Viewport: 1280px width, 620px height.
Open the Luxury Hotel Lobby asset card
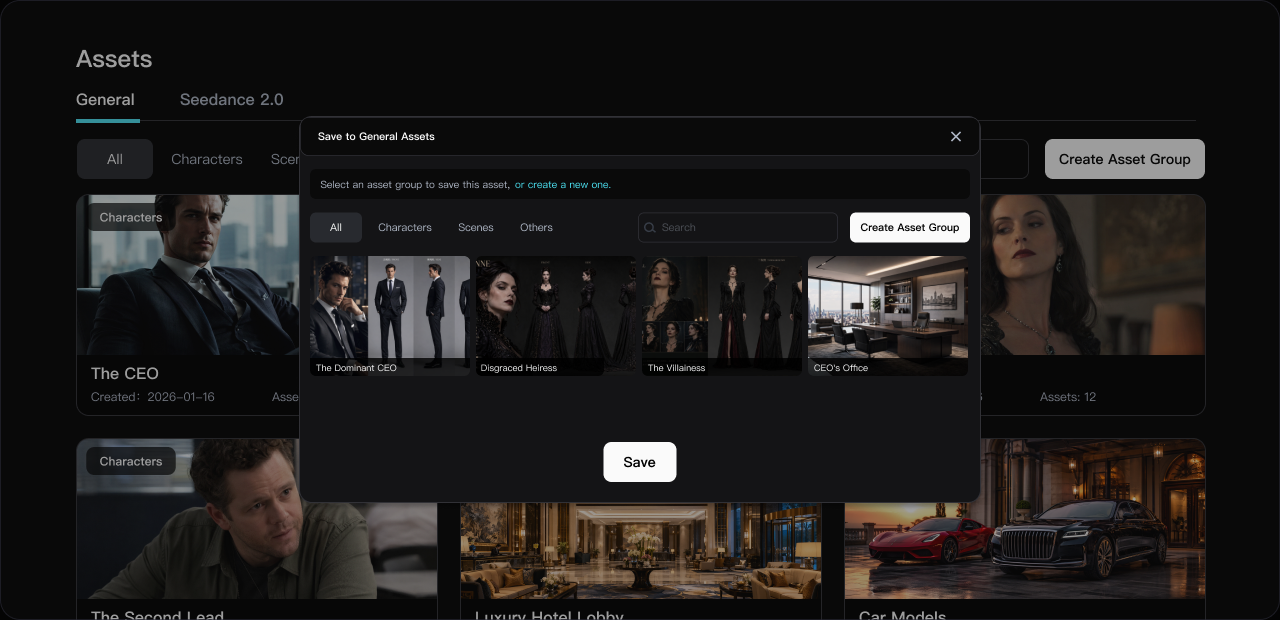tap(641, 560)
